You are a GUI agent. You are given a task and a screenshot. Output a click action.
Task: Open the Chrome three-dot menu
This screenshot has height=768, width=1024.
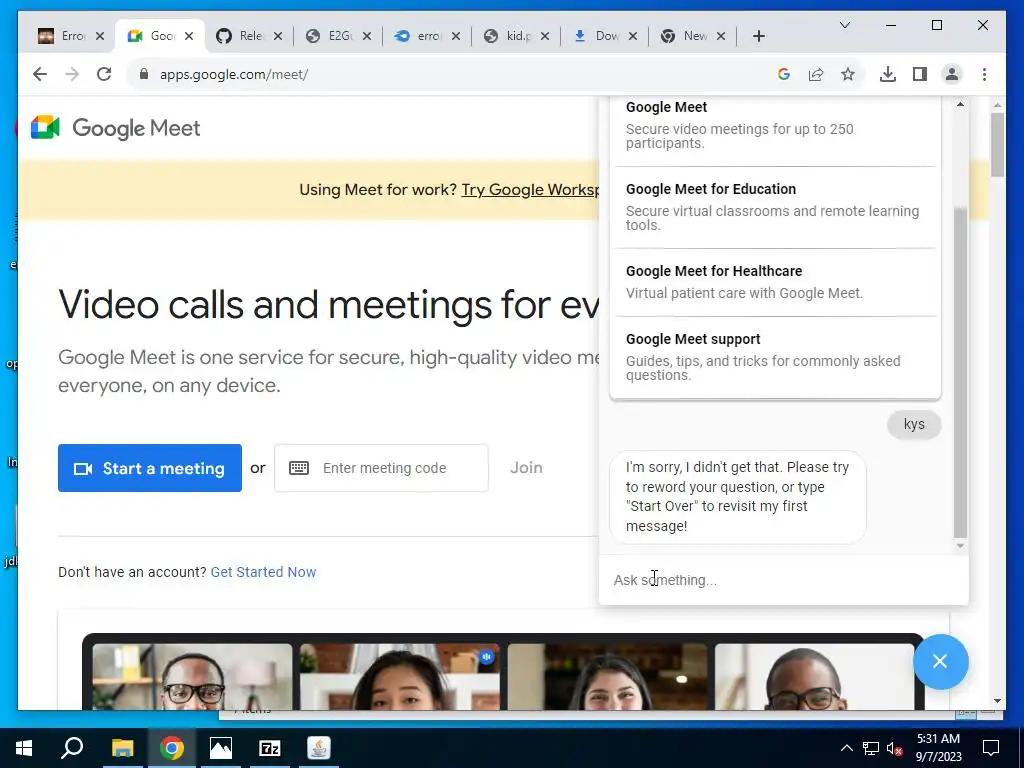coord(984,74)
